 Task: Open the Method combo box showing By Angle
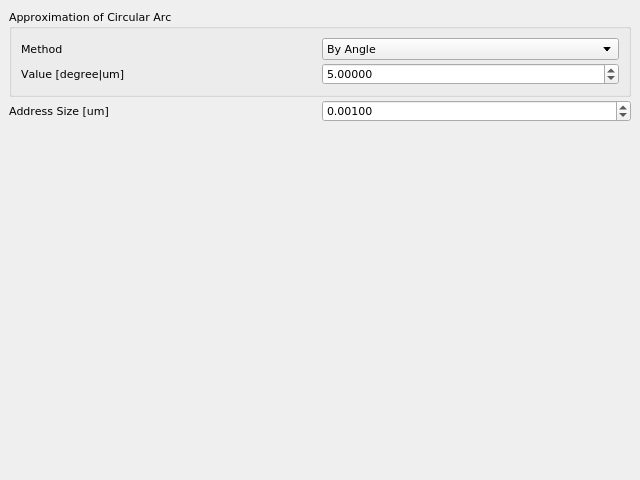click(x=470, y=49)
